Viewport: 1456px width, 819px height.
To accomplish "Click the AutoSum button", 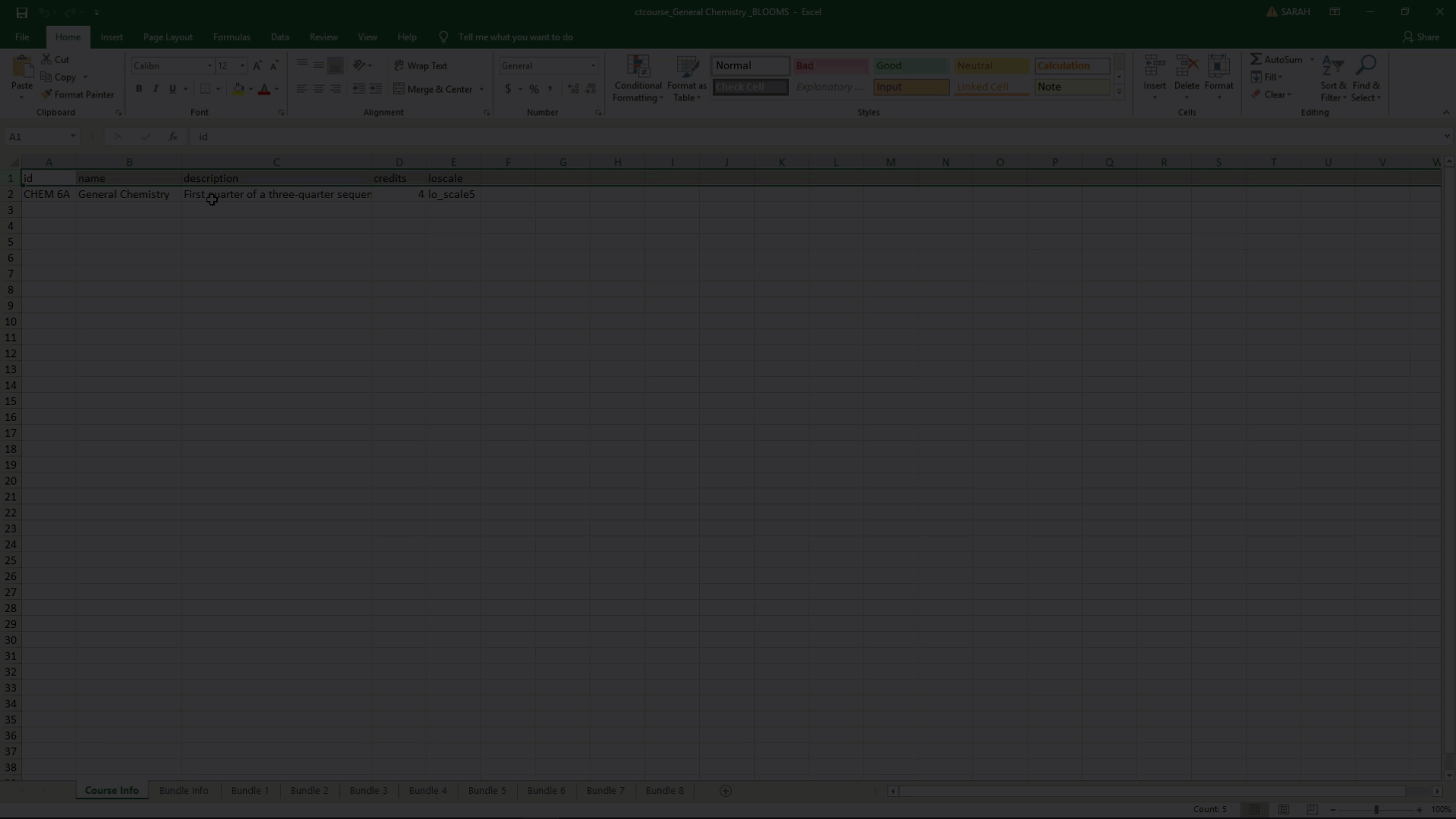I will [x=1276, y=59].
